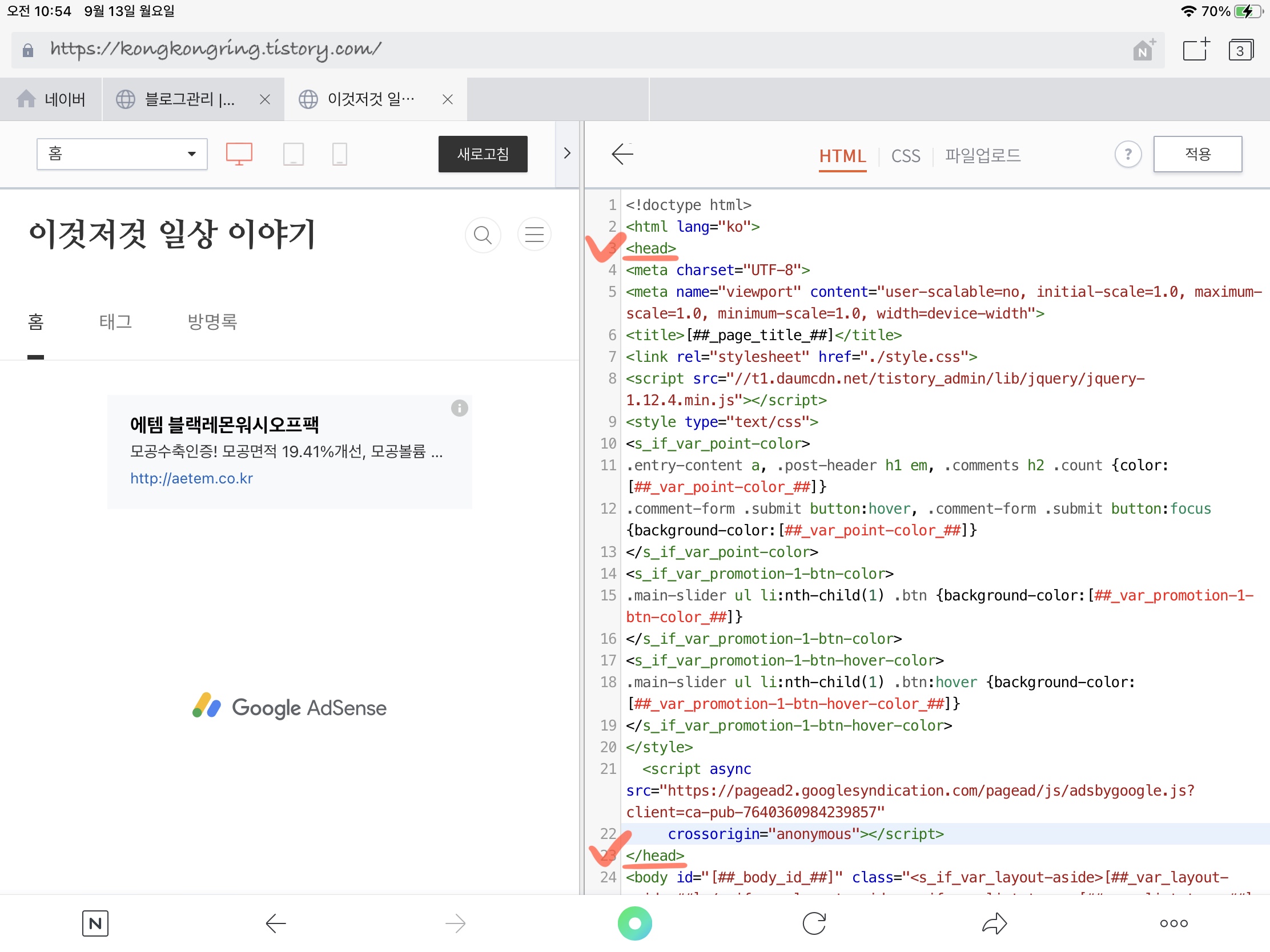Click line number 24 in the gutter

pyautogui.click(x=608, y=877)
